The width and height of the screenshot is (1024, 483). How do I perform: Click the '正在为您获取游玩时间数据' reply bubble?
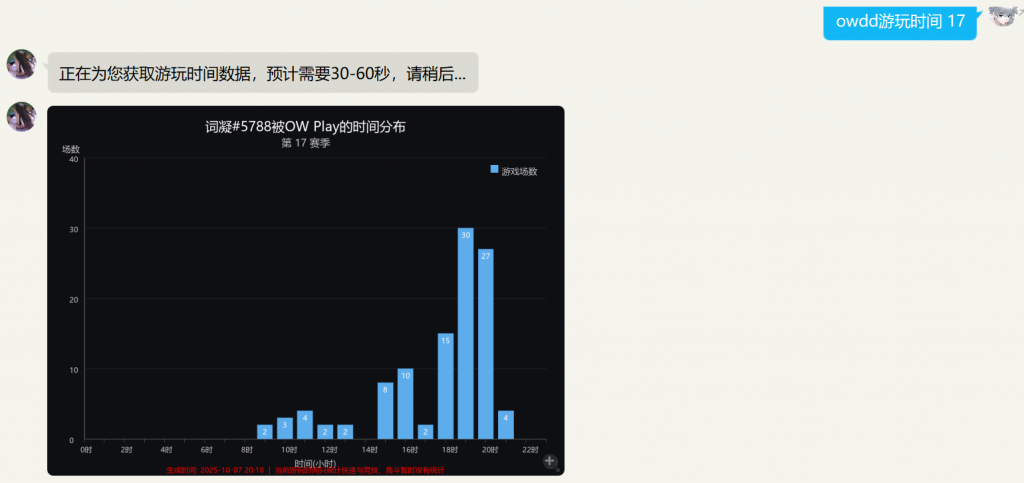pyautogui.click(x=262, y=73)
